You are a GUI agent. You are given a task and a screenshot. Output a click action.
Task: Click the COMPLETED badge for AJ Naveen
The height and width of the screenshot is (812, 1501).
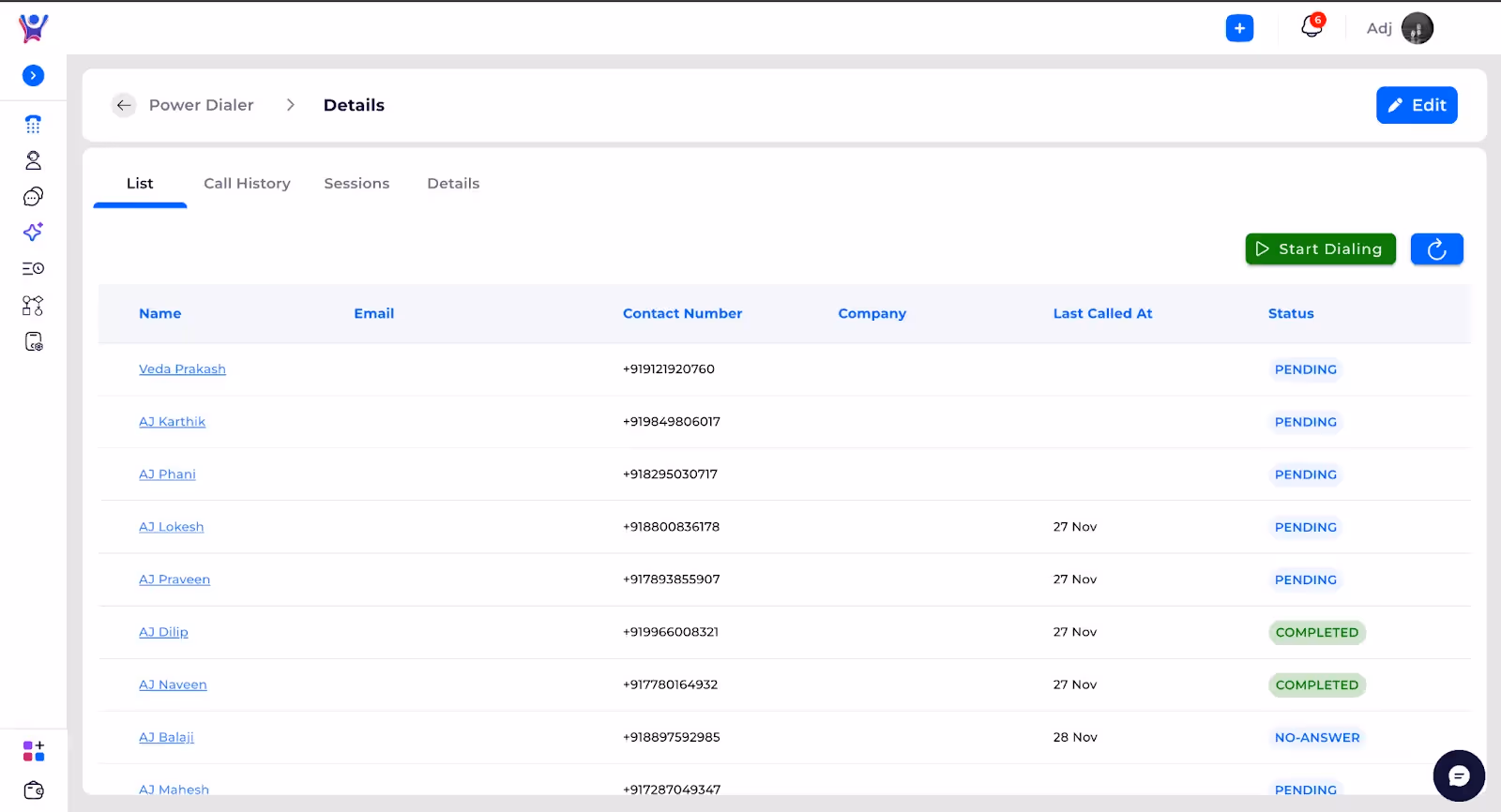click(1317, 684)
